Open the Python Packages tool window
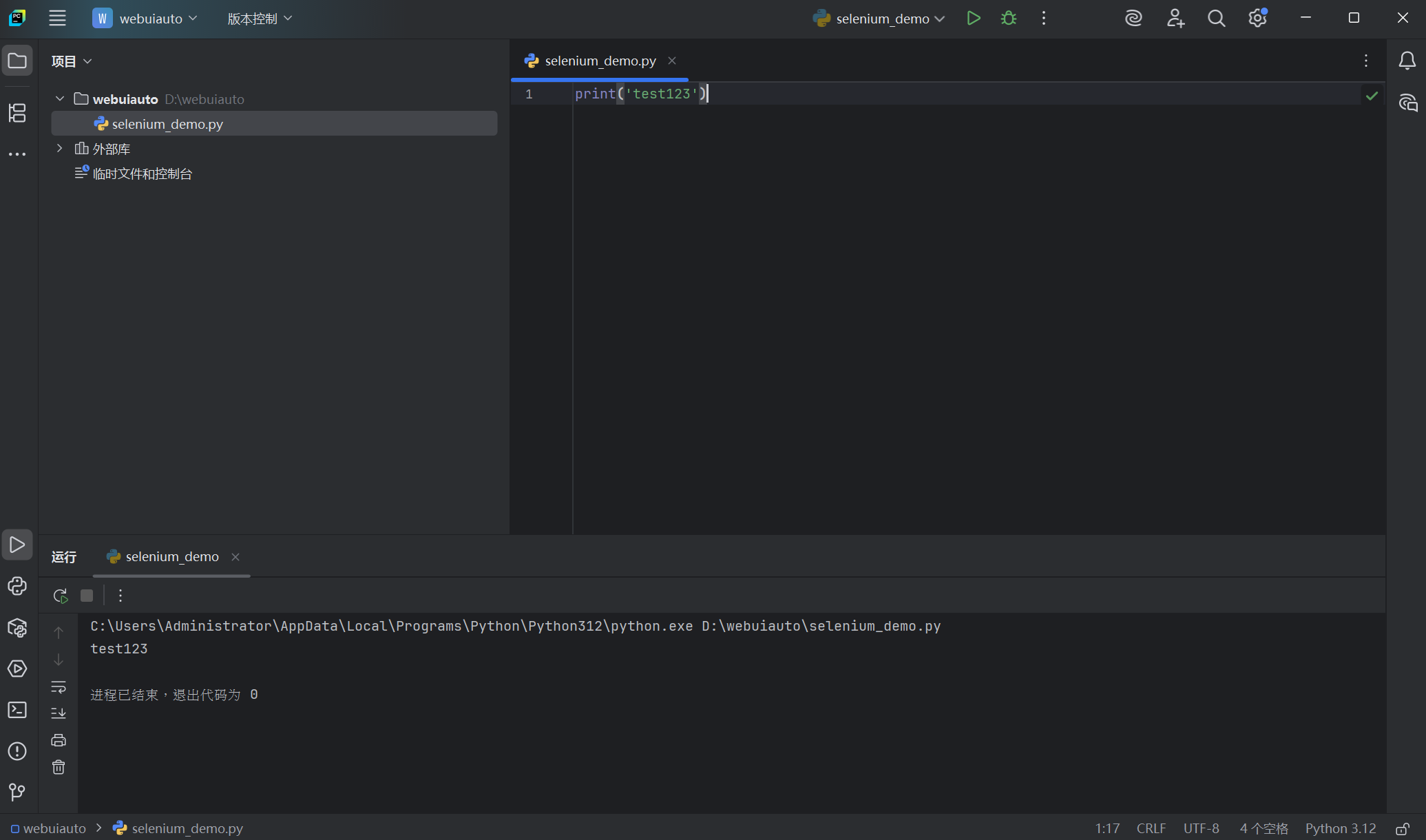Viewport: 1426px width, 840px height. point(17,628)
